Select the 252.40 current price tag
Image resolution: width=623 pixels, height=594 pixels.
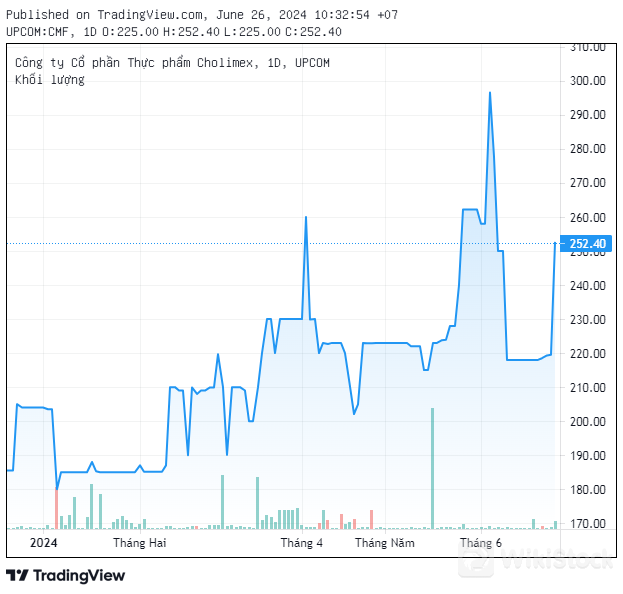point(587,243)
